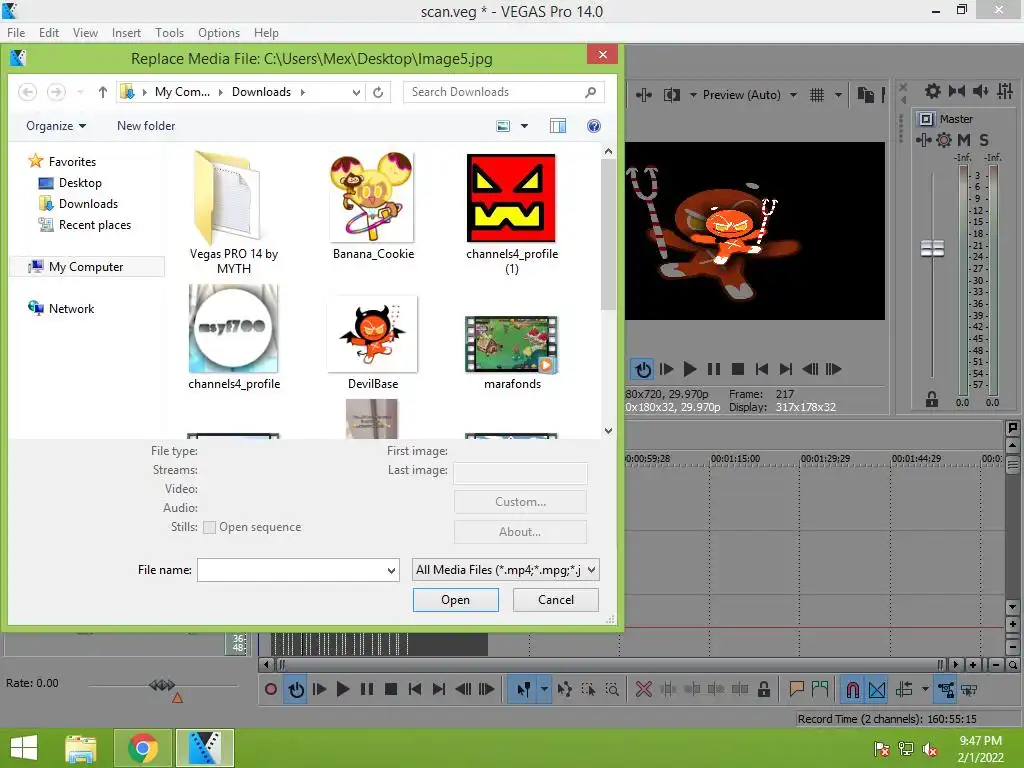Click the Master volume fader handle

tap(933, 248)
